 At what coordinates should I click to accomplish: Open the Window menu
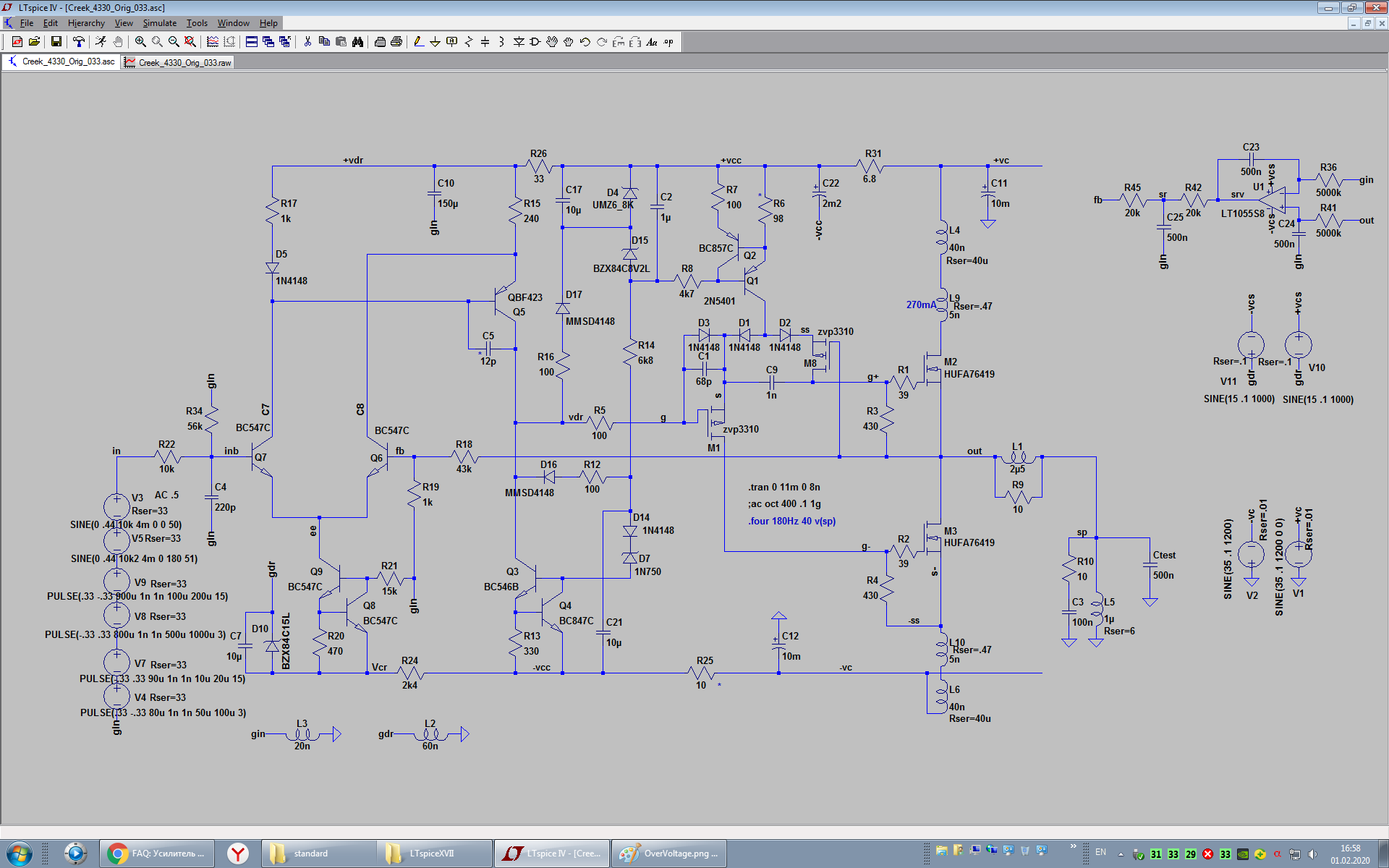point(233,23)
